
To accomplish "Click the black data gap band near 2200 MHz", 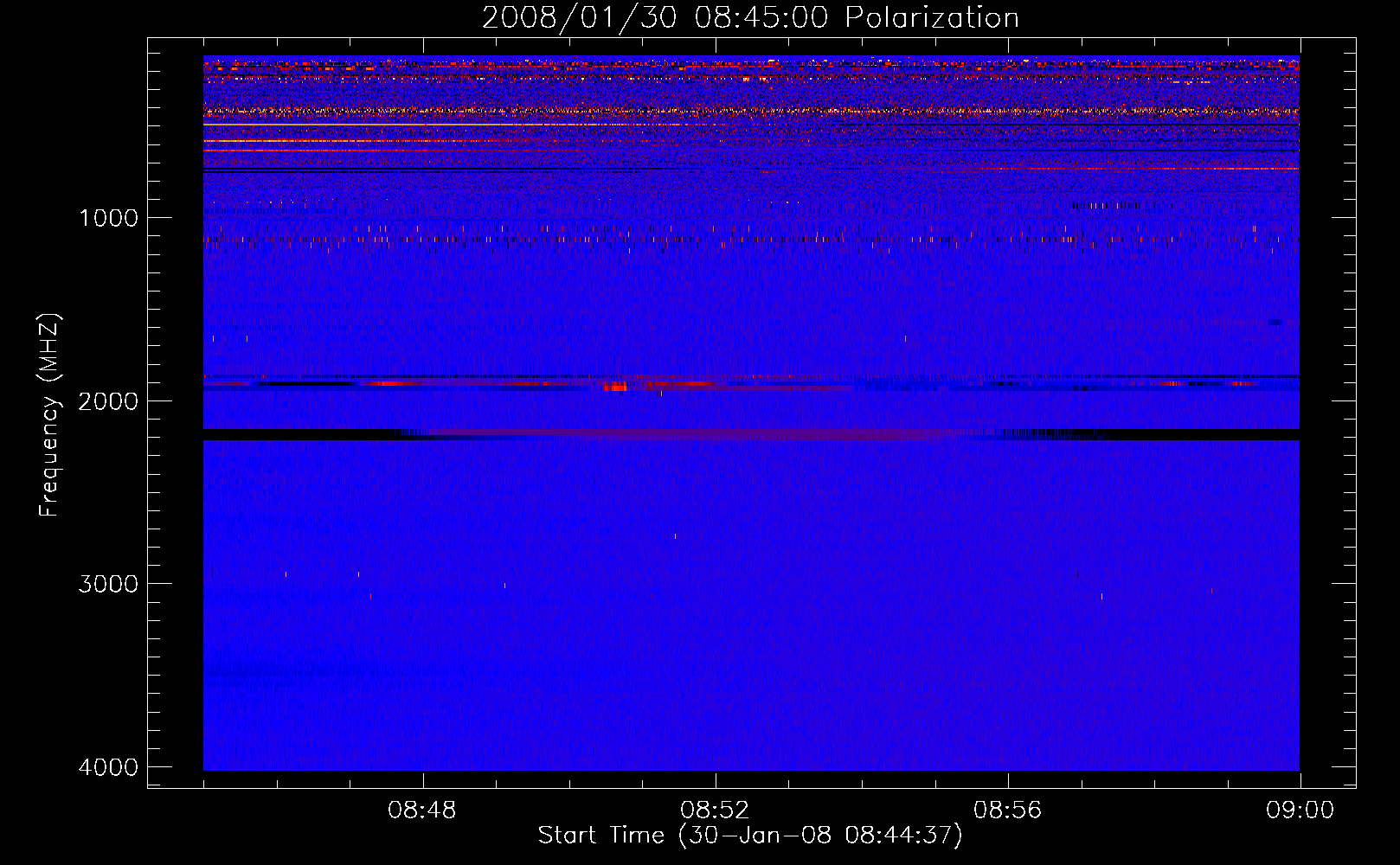I will [x=751, y=435].
